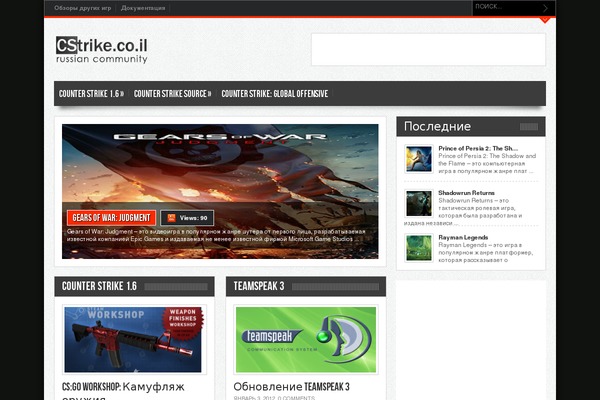Focus the "ПОИСК" search field

click(x=506, y=7)
